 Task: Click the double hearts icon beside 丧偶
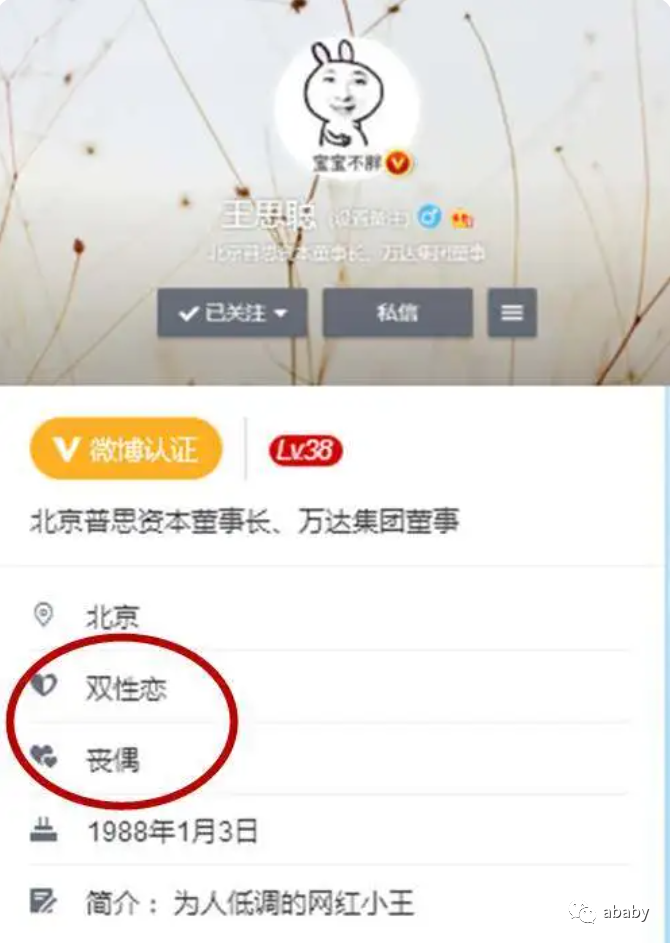pos(44,756)
